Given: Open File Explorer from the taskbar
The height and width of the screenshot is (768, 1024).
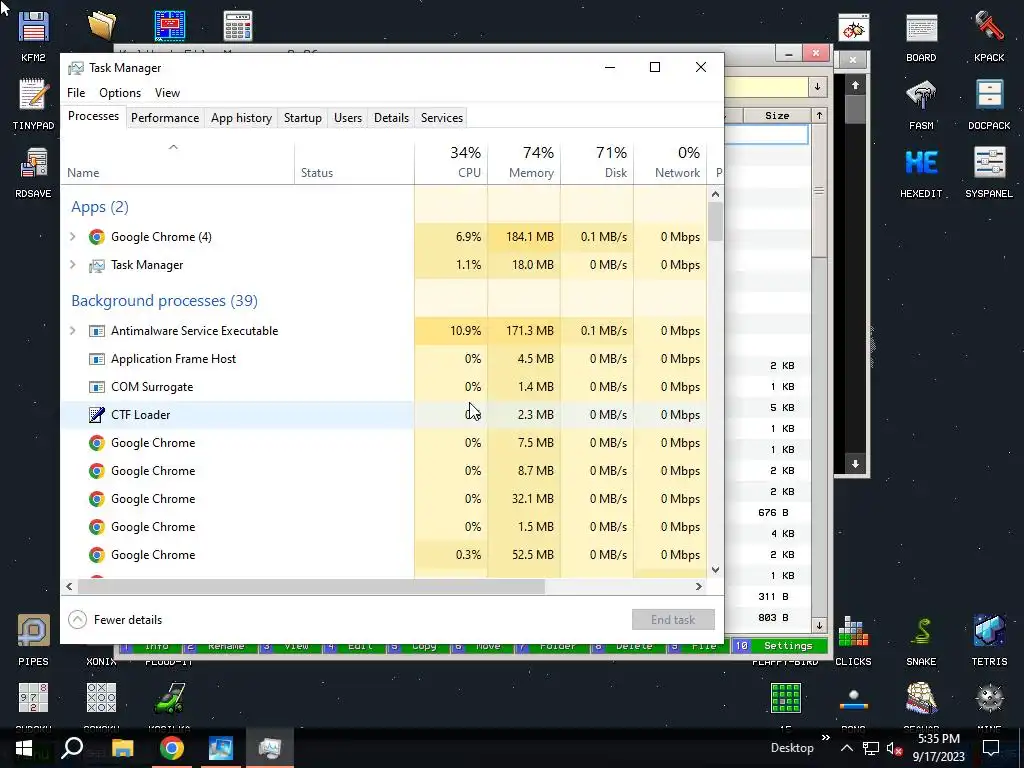Looking at the screenshot, I should pos(122,748).
